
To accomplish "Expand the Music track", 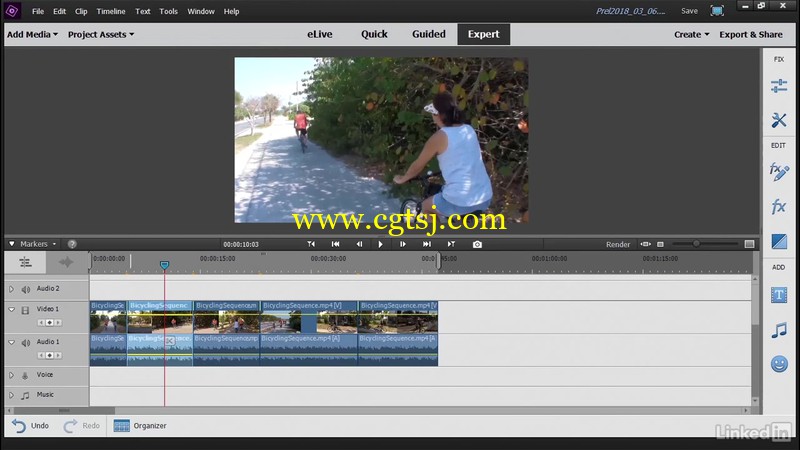I will pos(11,395).
